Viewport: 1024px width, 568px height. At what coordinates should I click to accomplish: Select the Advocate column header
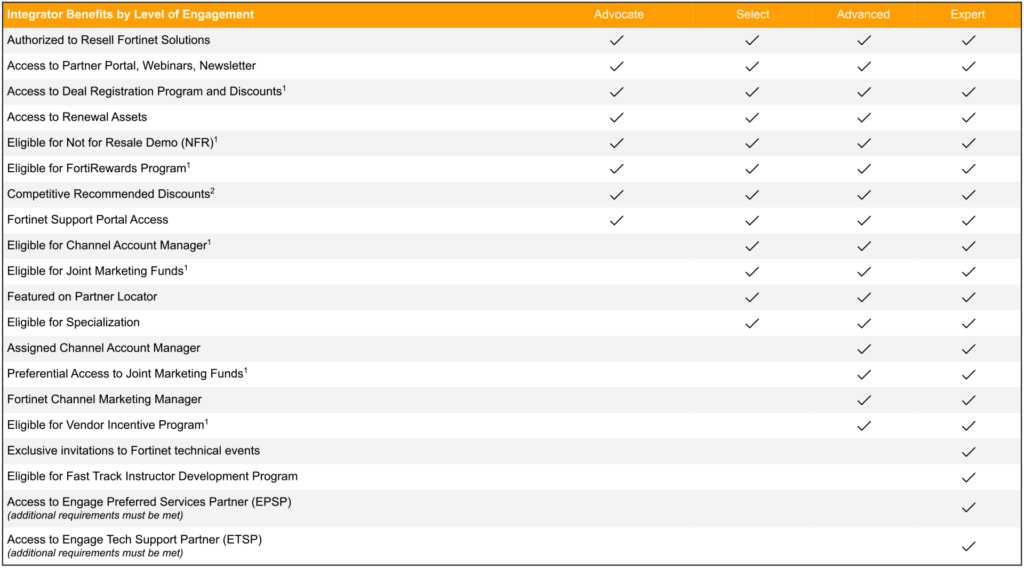point(618,14)
